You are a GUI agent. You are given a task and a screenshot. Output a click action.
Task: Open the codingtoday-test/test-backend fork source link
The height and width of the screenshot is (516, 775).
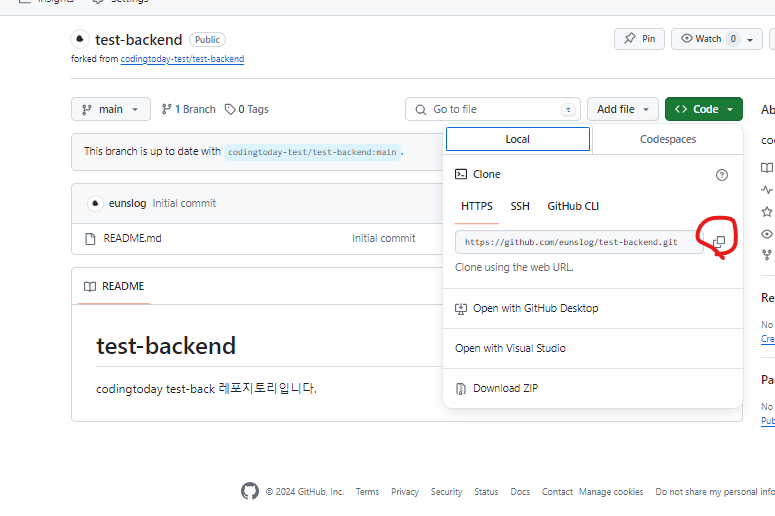[182, 59]
